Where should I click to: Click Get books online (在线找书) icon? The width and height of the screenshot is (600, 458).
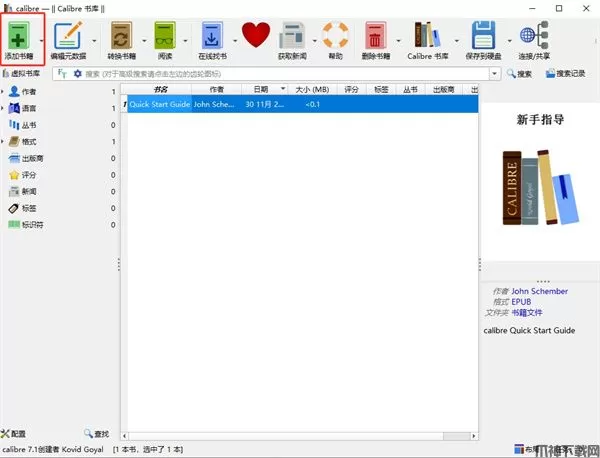pos(212,35)
